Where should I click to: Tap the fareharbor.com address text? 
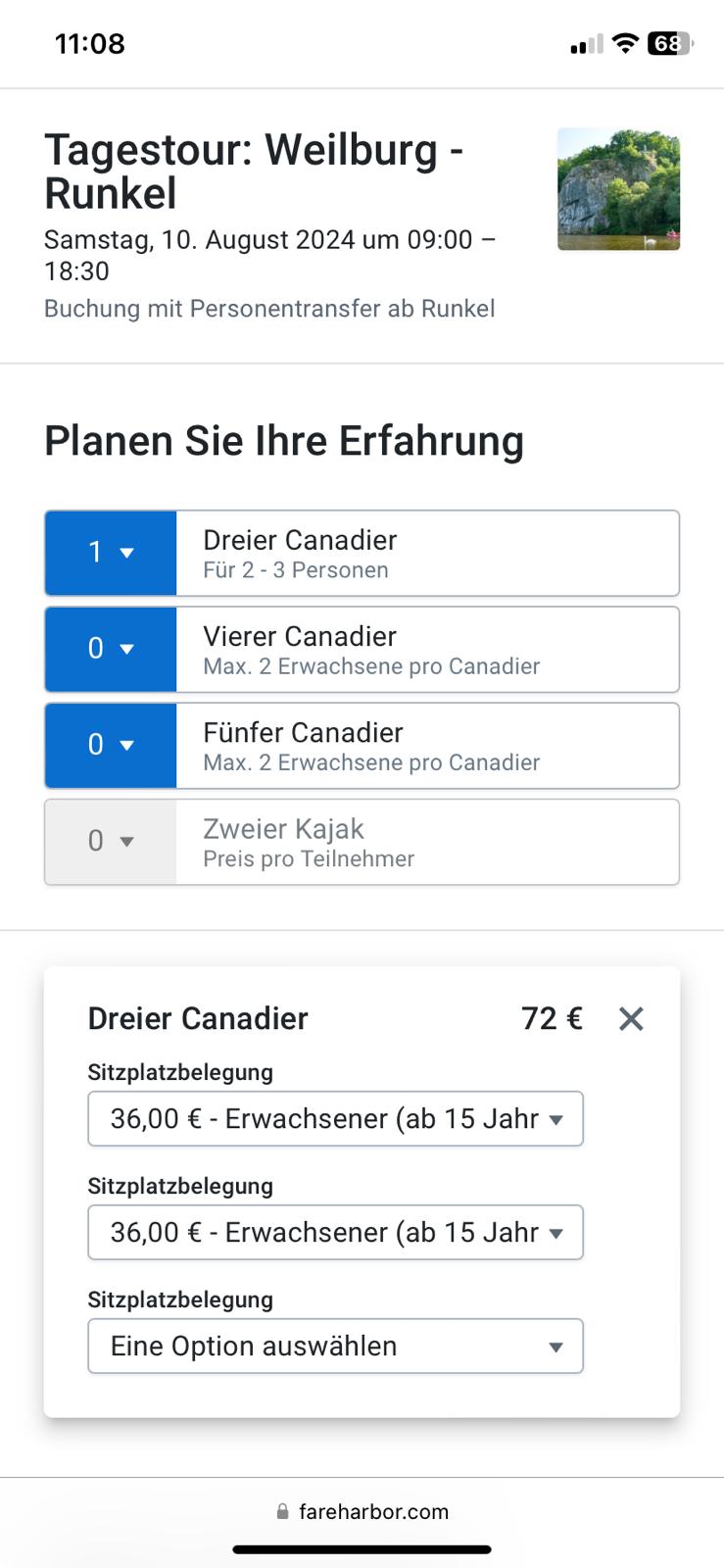373,1512
